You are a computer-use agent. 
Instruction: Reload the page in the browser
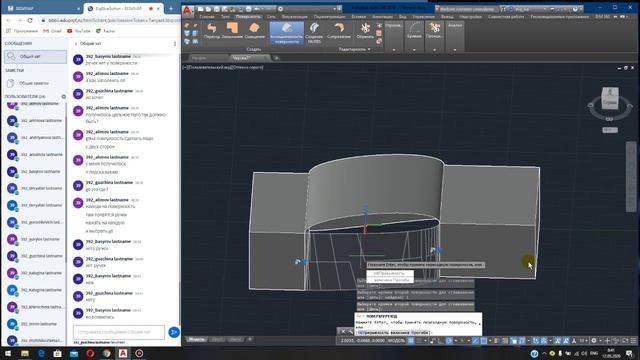tap(30, 20)
